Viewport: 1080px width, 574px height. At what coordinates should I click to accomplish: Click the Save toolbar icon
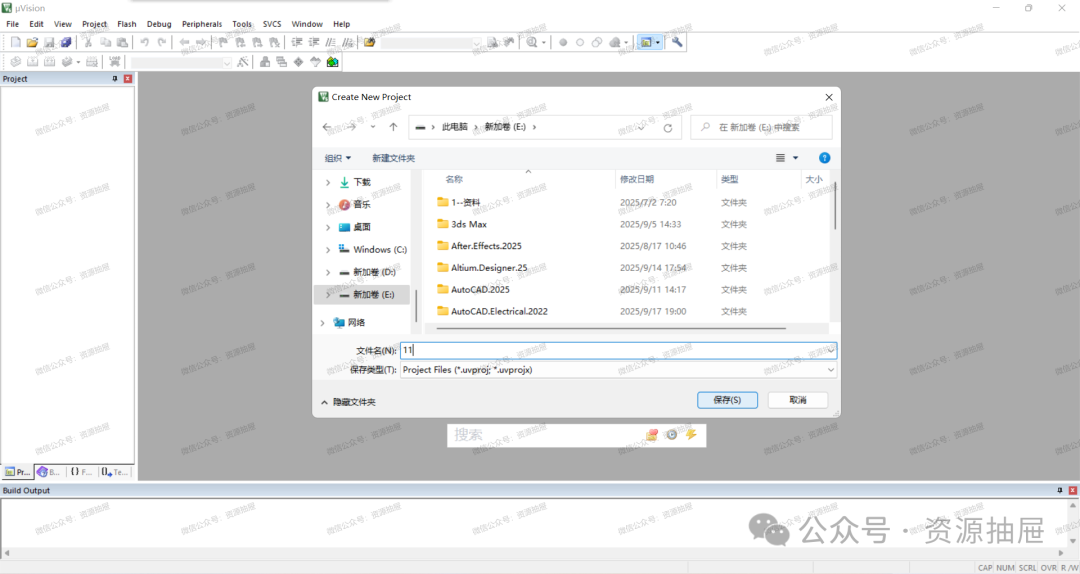coord(49,42)
